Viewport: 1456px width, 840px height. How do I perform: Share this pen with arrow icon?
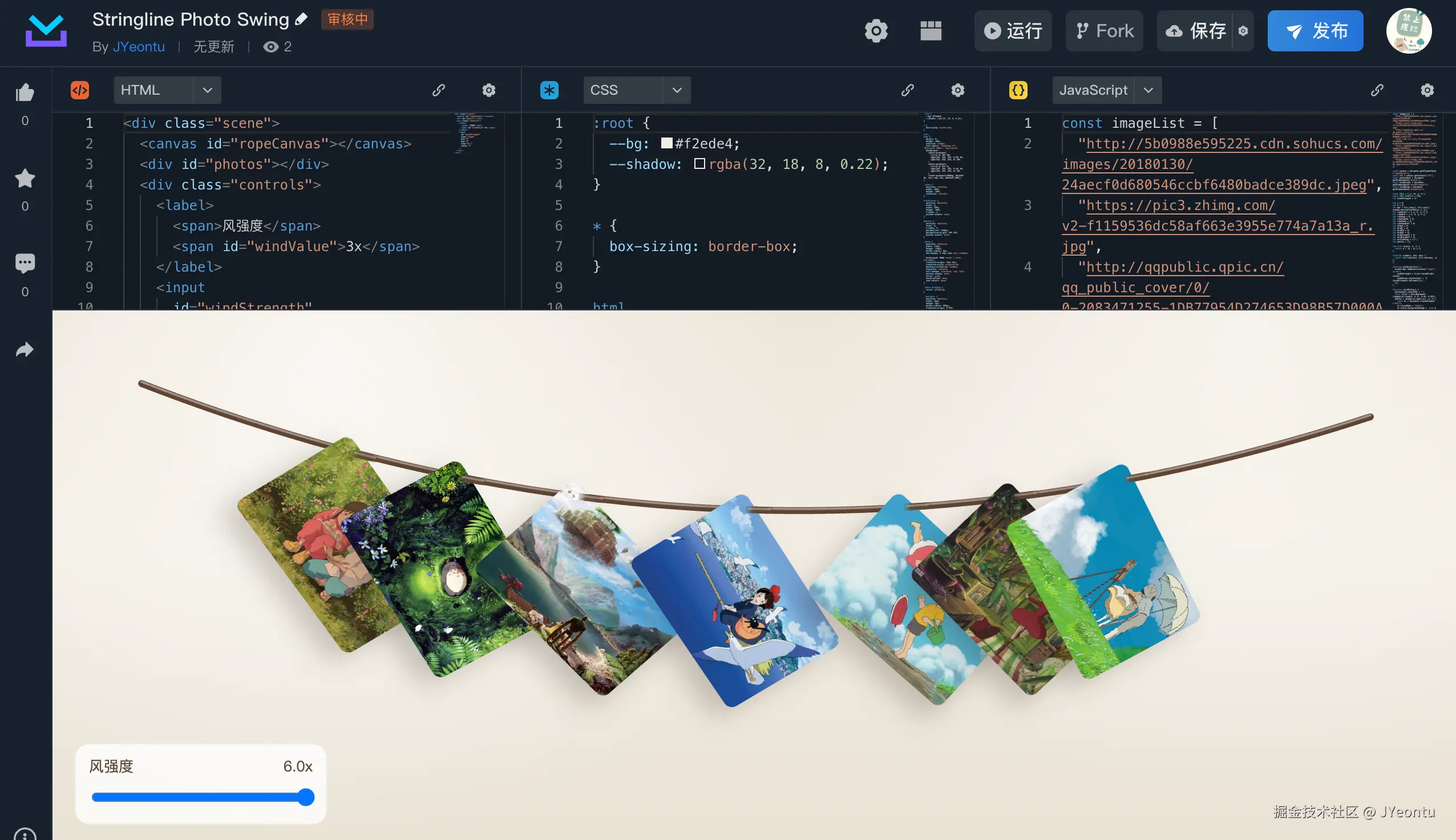pos(25,349)
